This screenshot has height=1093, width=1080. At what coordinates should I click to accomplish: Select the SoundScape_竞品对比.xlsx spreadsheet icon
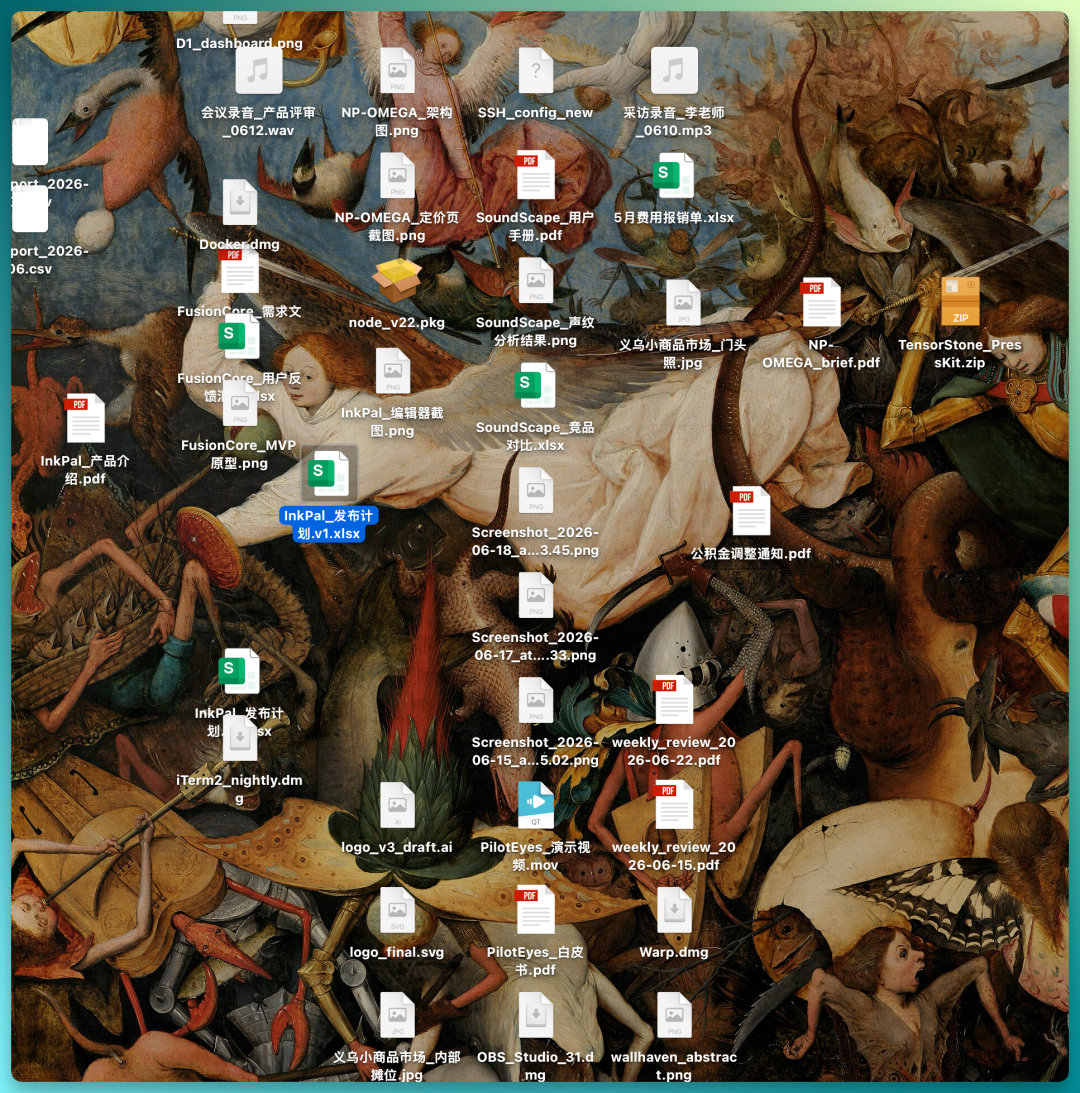tap(535, 385)
